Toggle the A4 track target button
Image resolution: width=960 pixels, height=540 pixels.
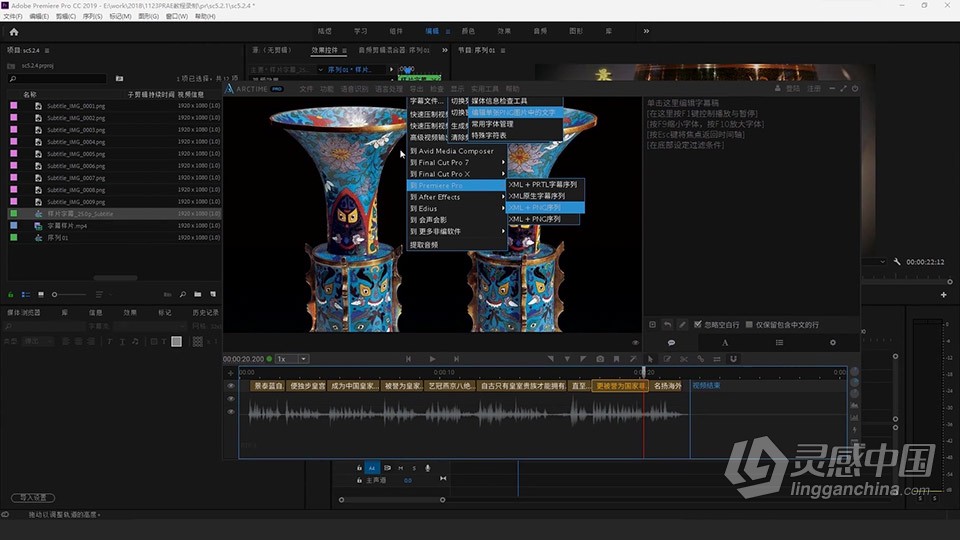pos(372,468)
